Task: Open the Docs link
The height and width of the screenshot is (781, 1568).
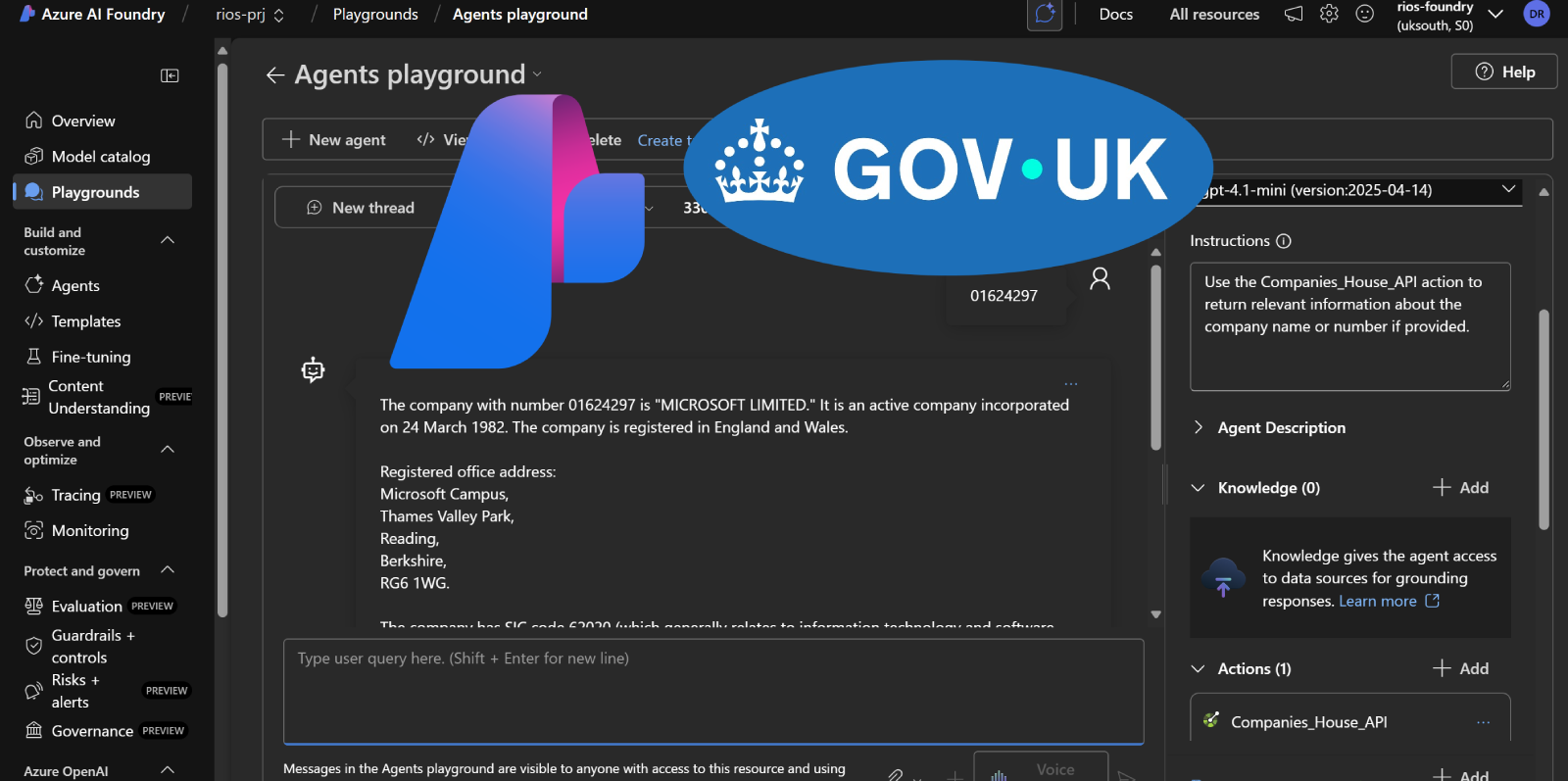Action: point(1116,14)
